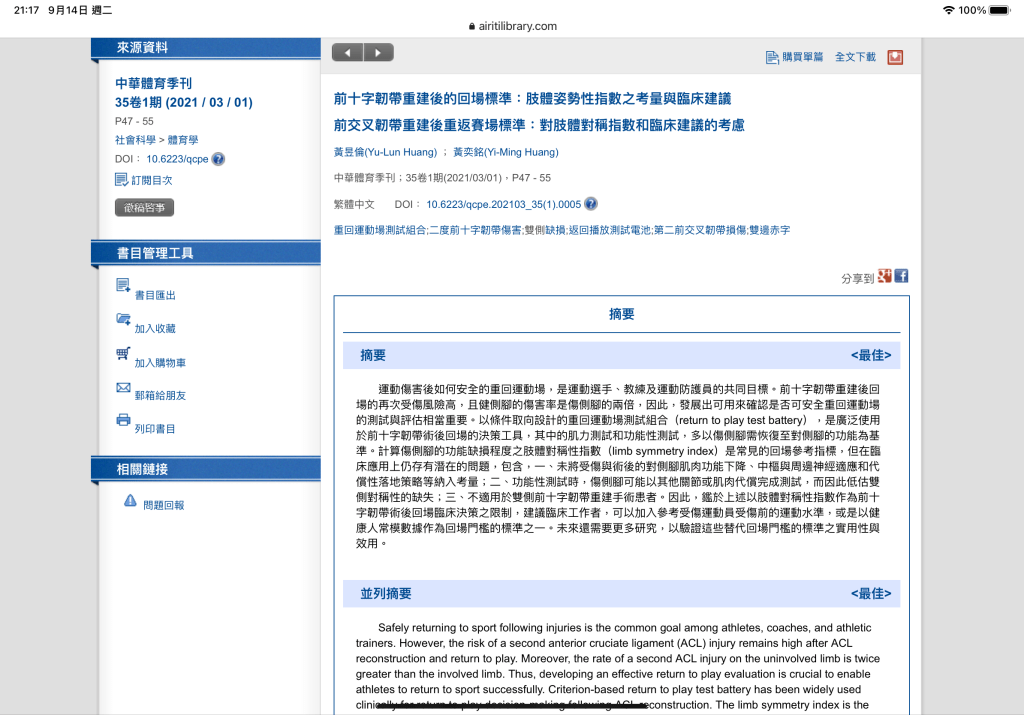Click <最佳> beside the 並列摘要 heading
Image resolution: width=1024 pixels, height=715 pixels.
870,594
